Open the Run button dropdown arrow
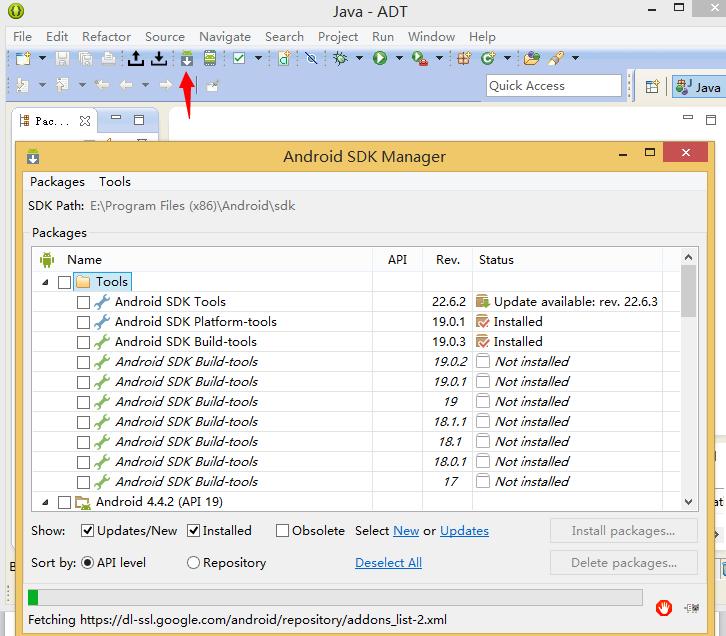The image size is (726, 636). (x=398, y=59)
